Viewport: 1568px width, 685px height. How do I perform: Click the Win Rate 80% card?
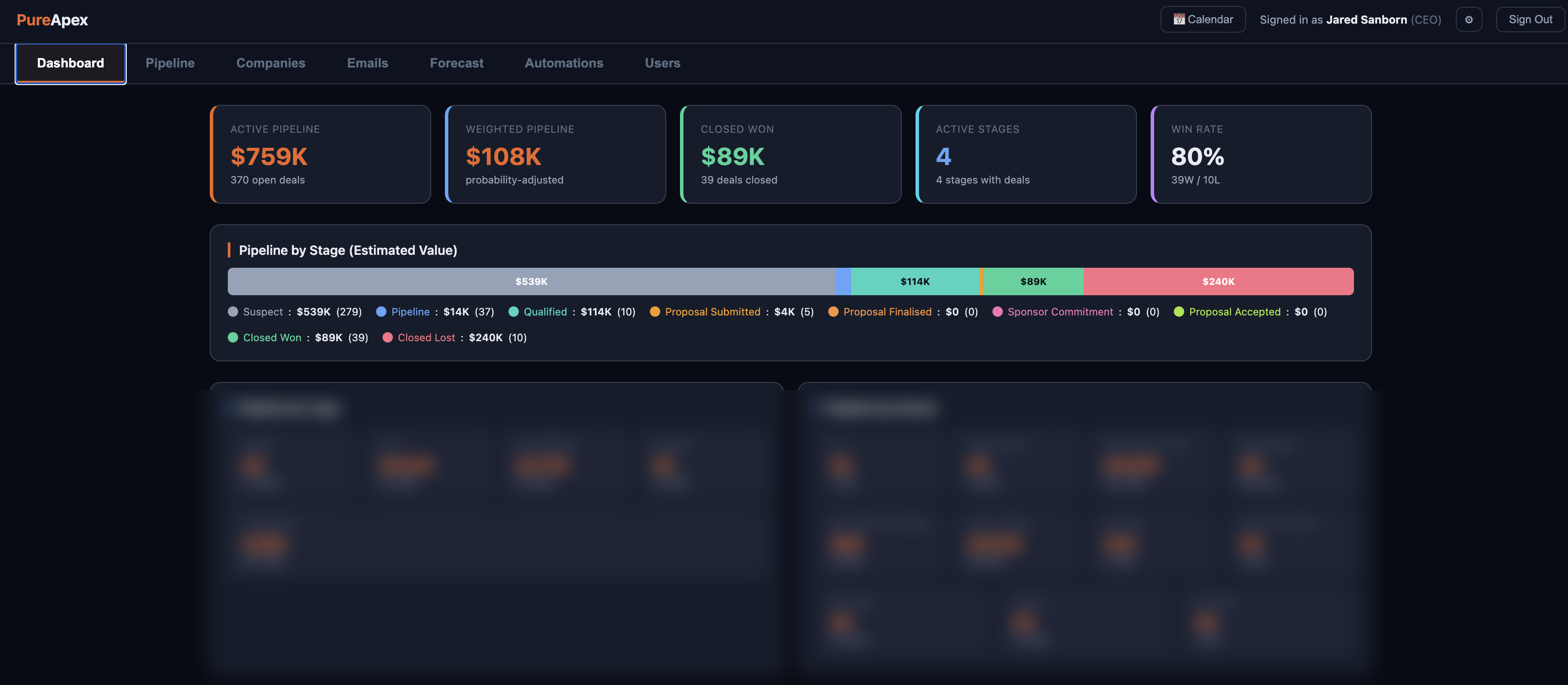(1261, 155)
